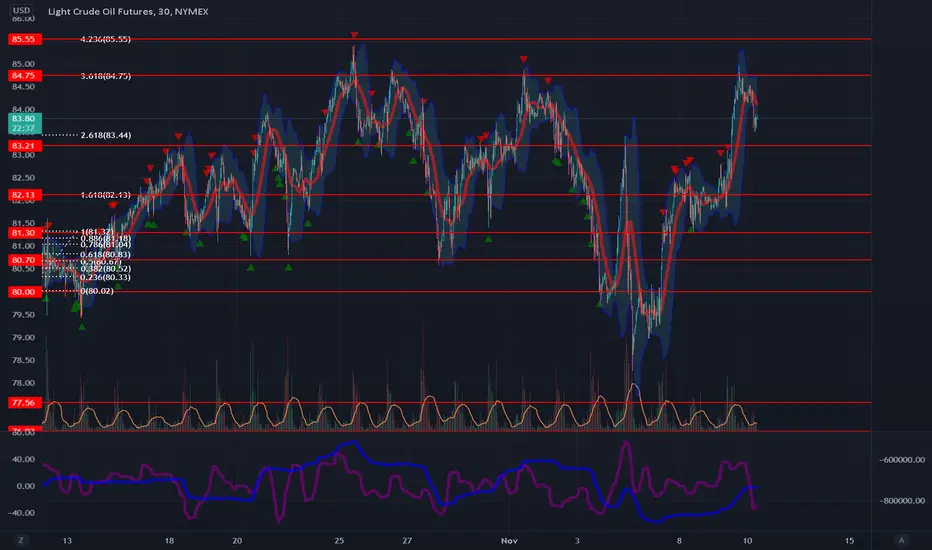Click the 10 date label on time axis
Screen dimensions: 932x550
click(748, 540)
